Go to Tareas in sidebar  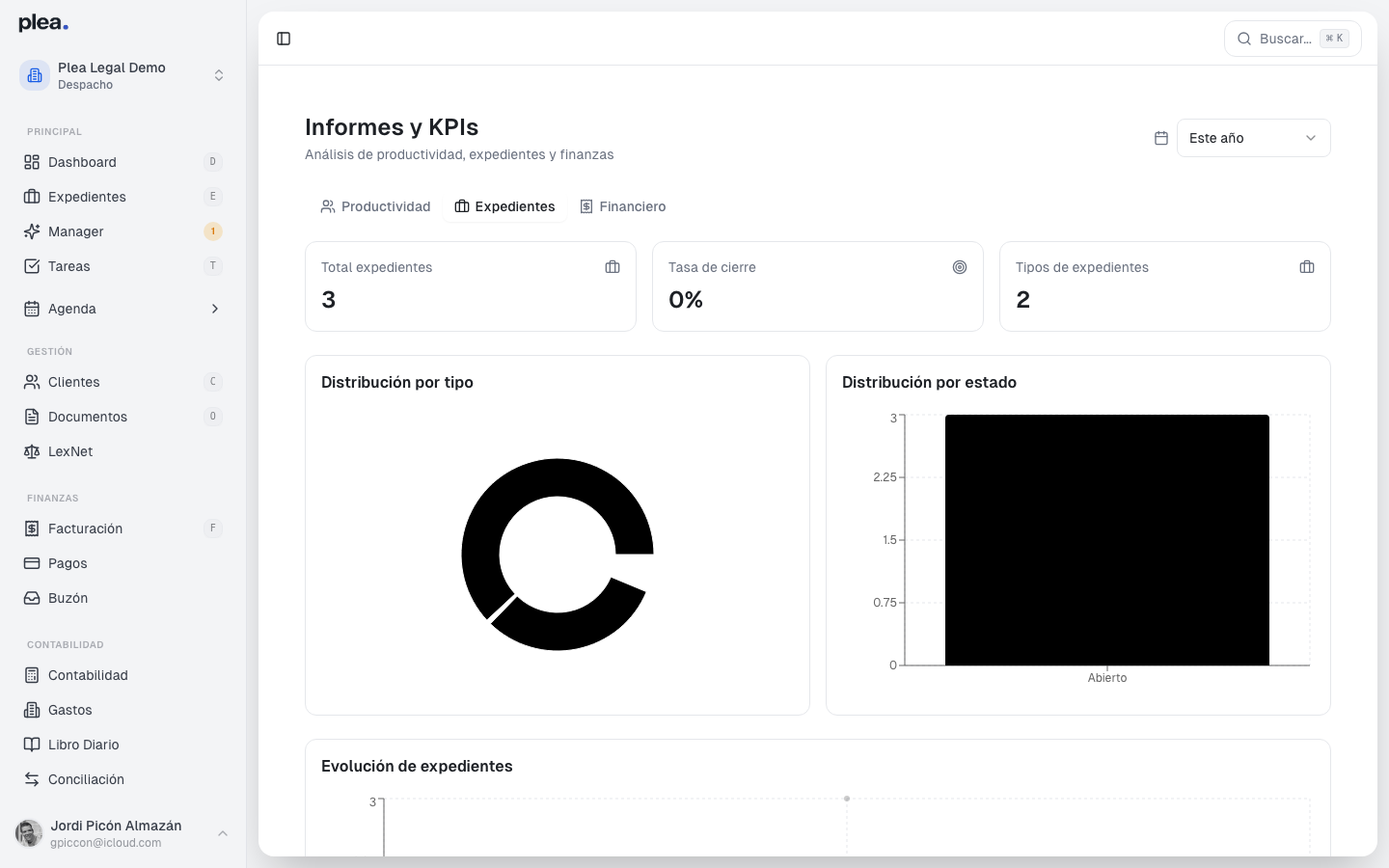click(x=123, y=266)
